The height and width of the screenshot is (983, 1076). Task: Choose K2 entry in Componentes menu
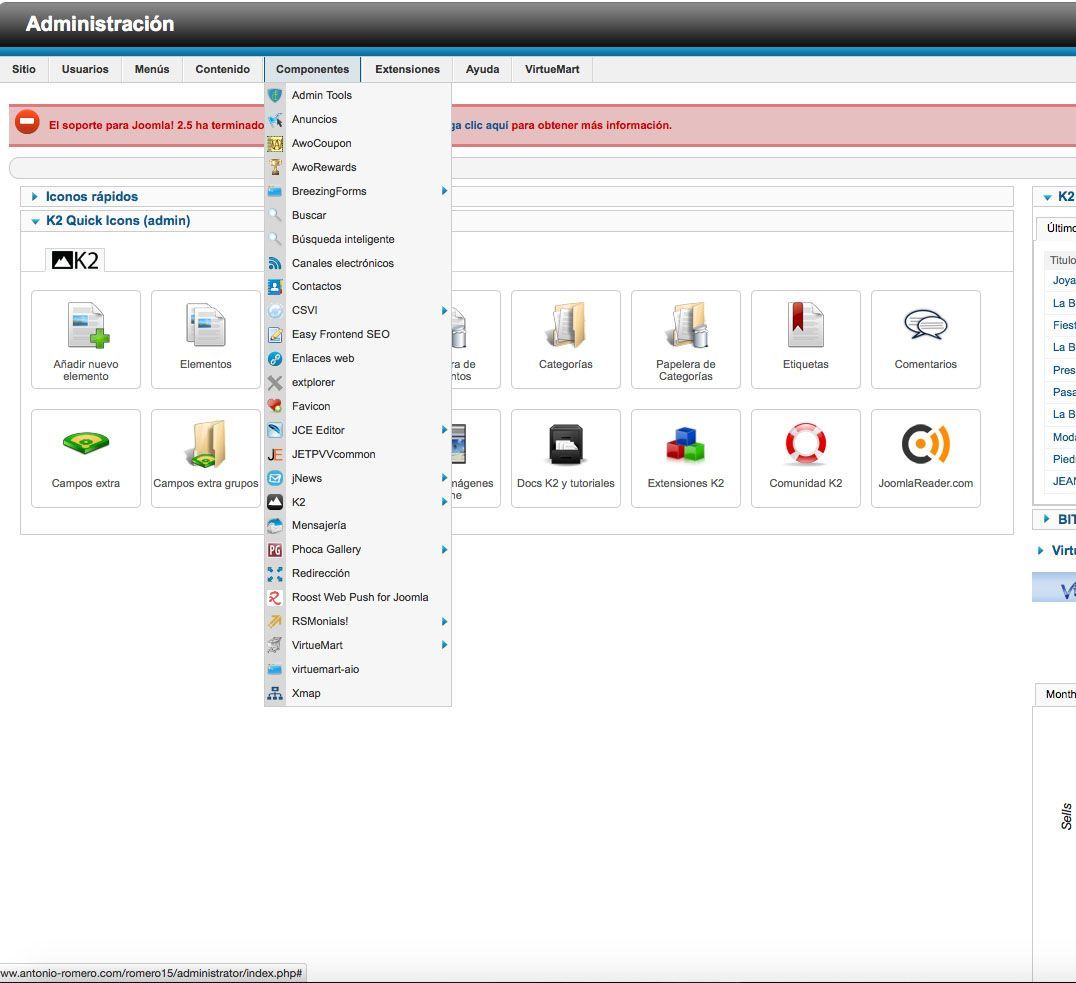point(358,502)
